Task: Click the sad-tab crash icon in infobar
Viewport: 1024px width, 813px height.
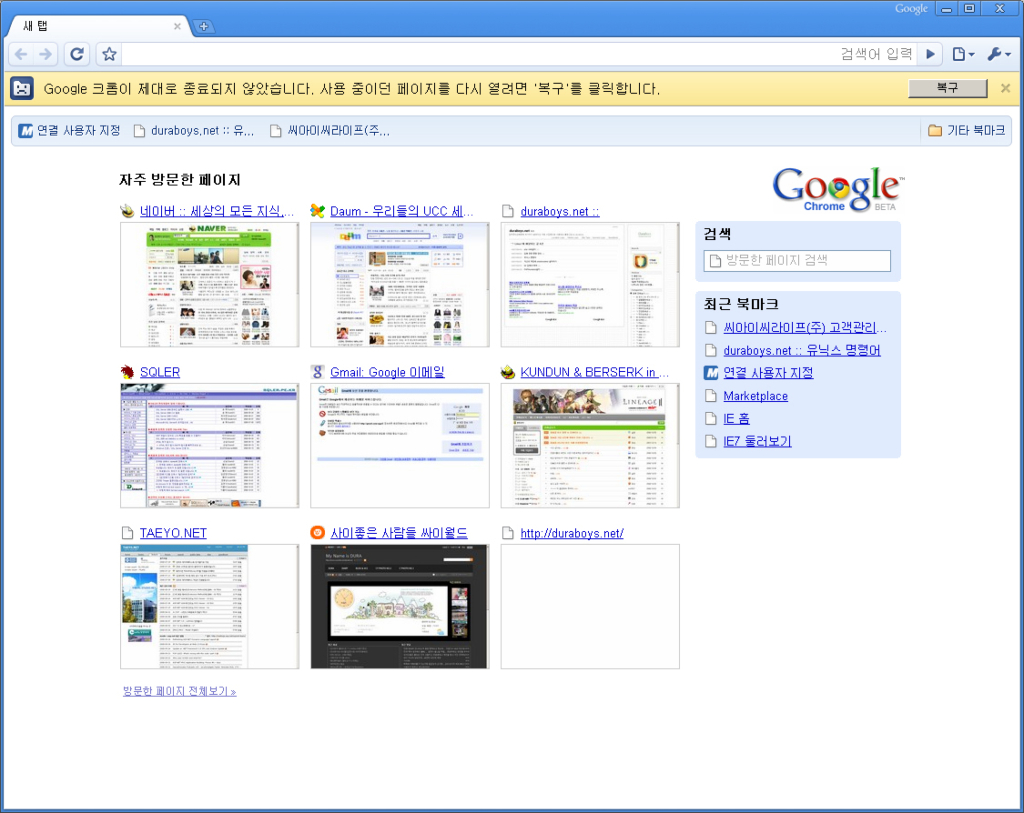Action: point(22,88)
